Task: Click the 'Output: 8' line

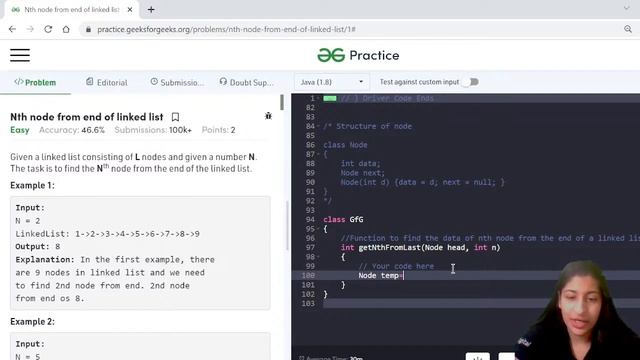Action: coord(38,247)
